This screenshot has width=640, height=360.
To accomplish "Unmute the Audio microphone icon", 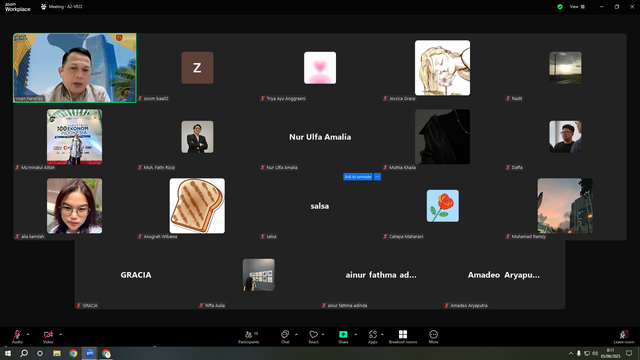I will tap(17, 336).
